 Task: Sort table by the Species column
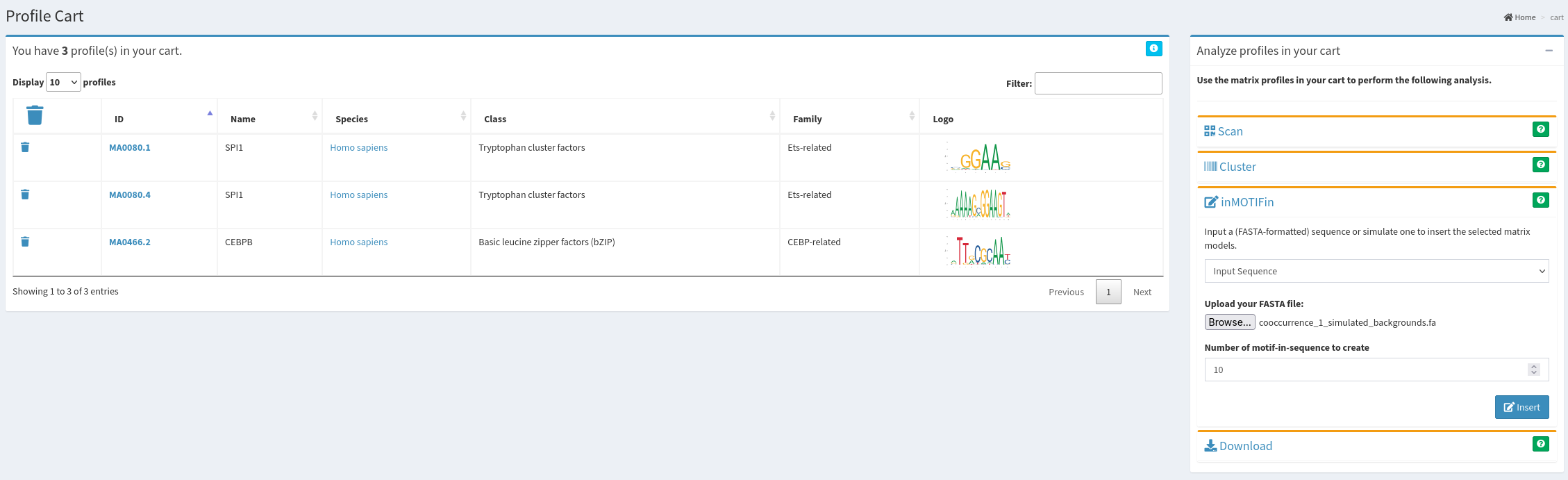[396, 119]
